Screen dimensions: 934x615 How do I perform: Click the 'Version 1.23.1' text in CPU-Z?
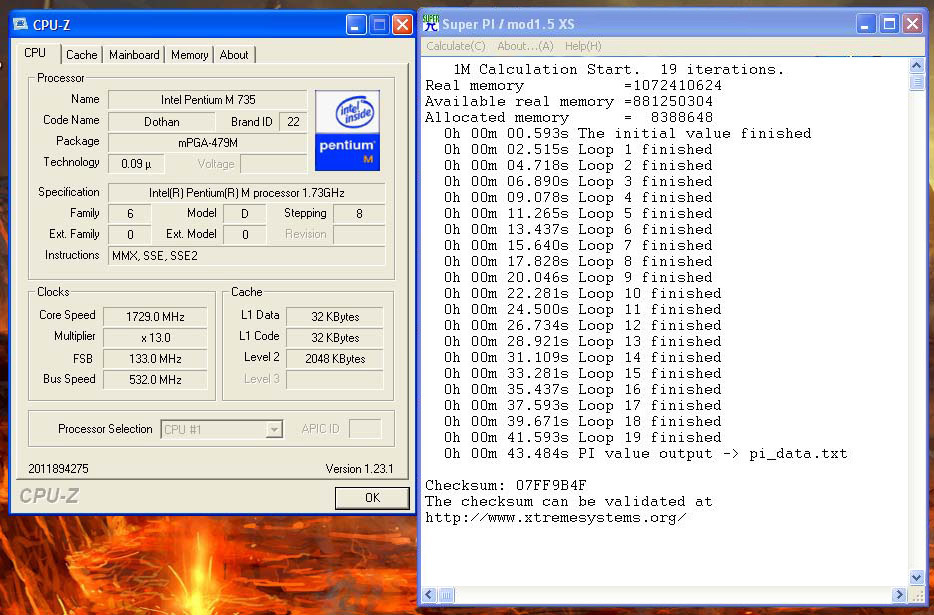coord(359,468)
